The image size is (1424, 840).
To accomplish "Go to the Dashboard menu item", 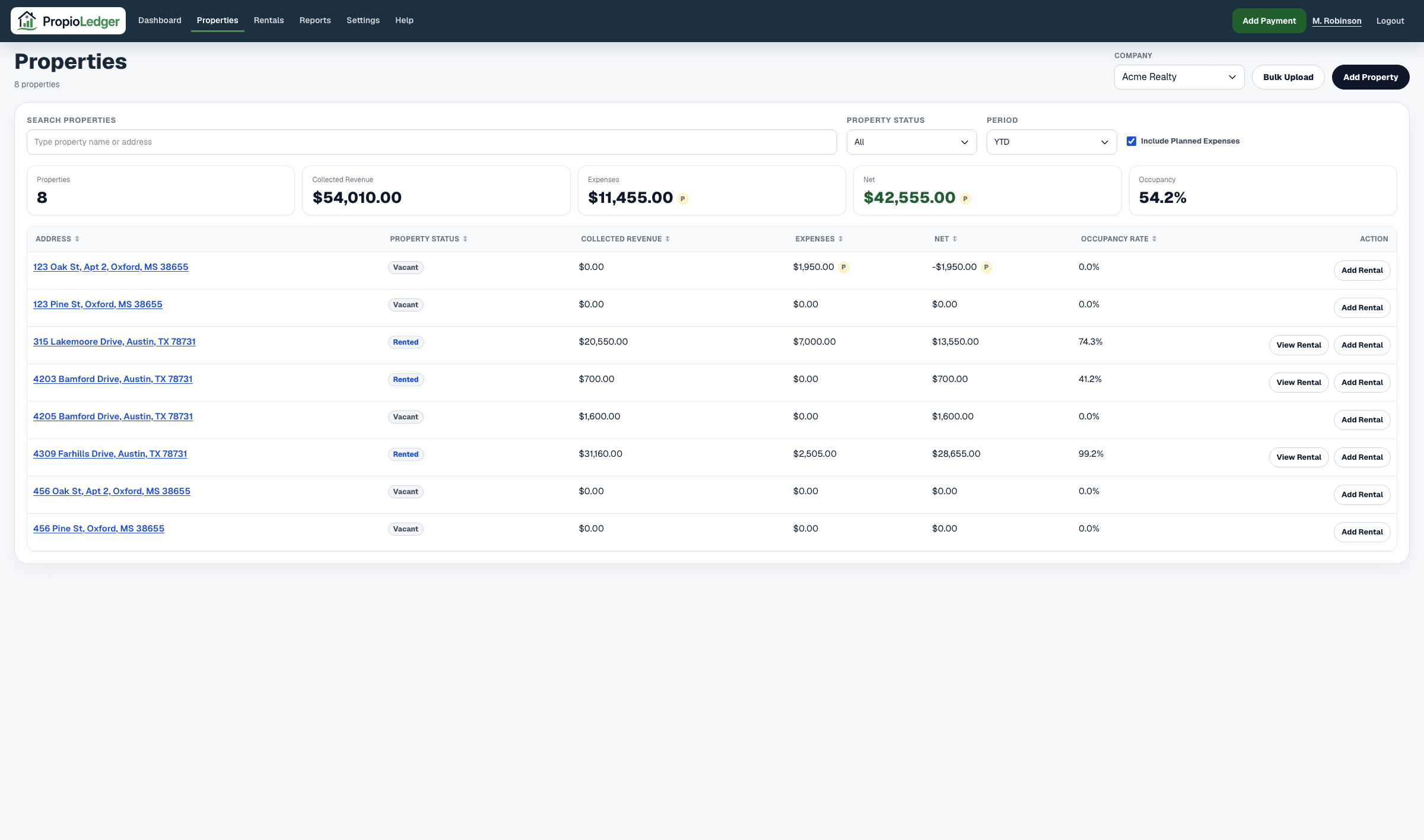I will (160, 20).
